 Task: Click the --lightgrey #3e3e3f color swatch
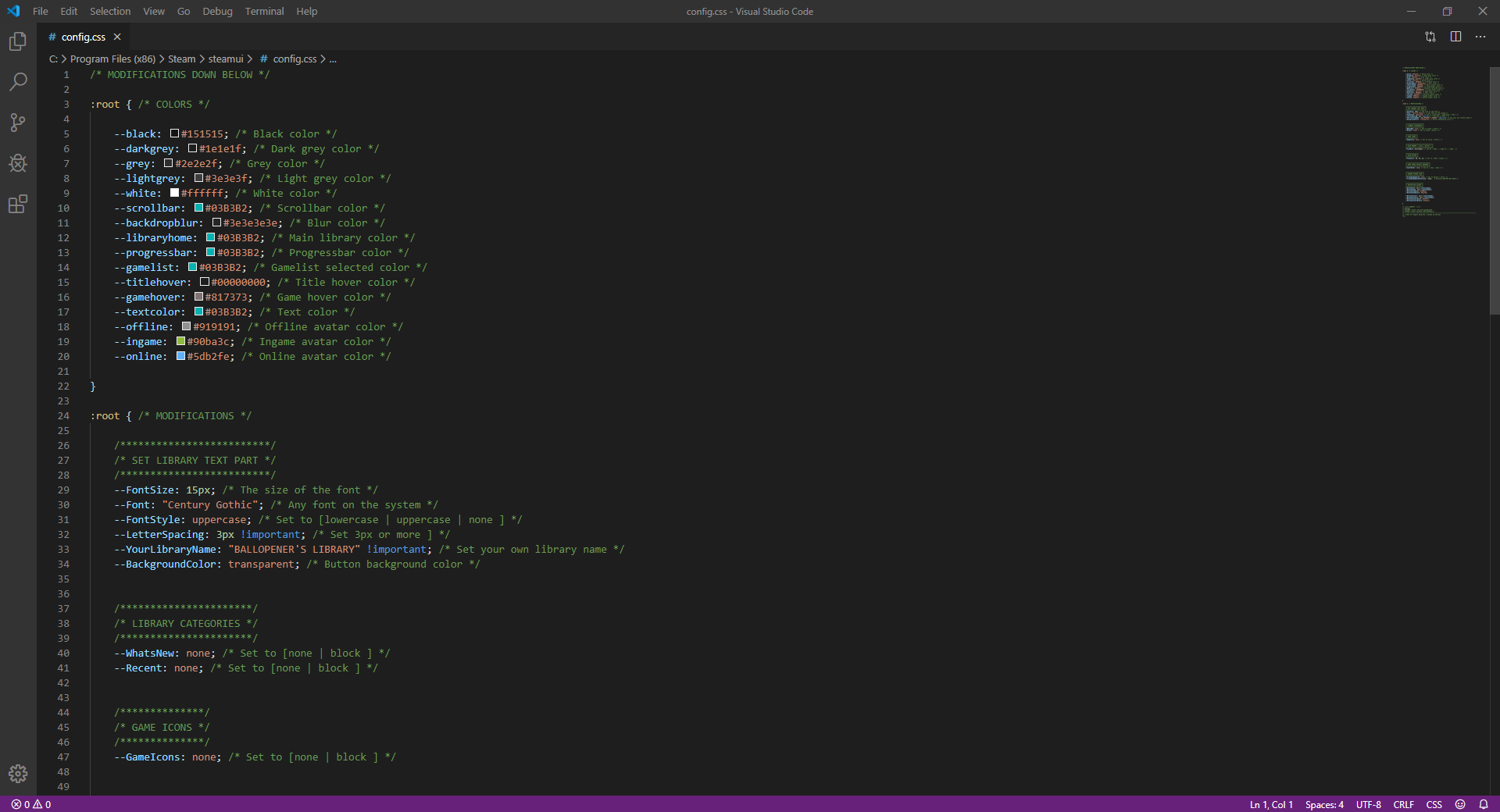pos(198,178)
